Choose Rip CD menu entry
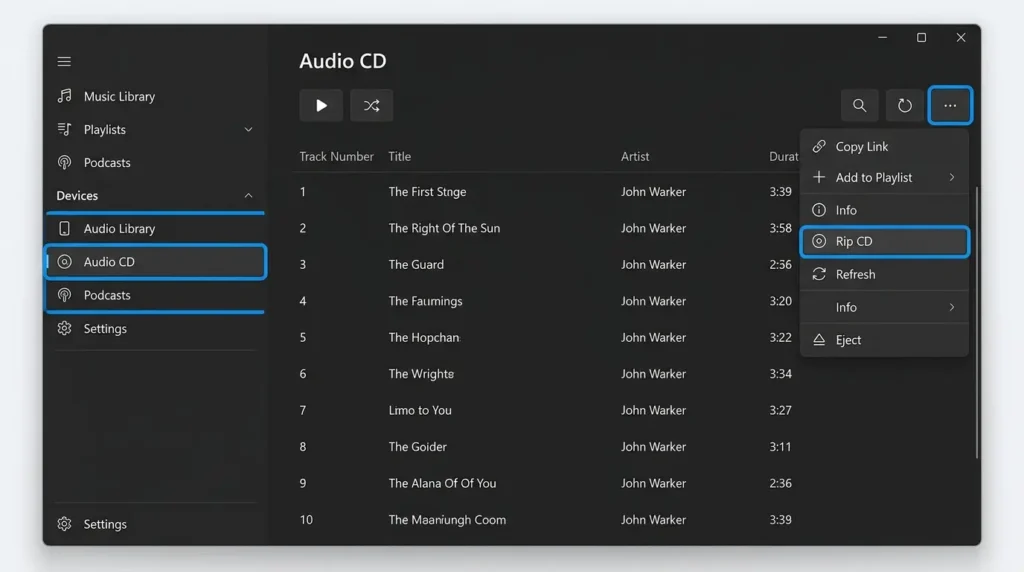Screen dimensions: 1024x572 (884, 242)
